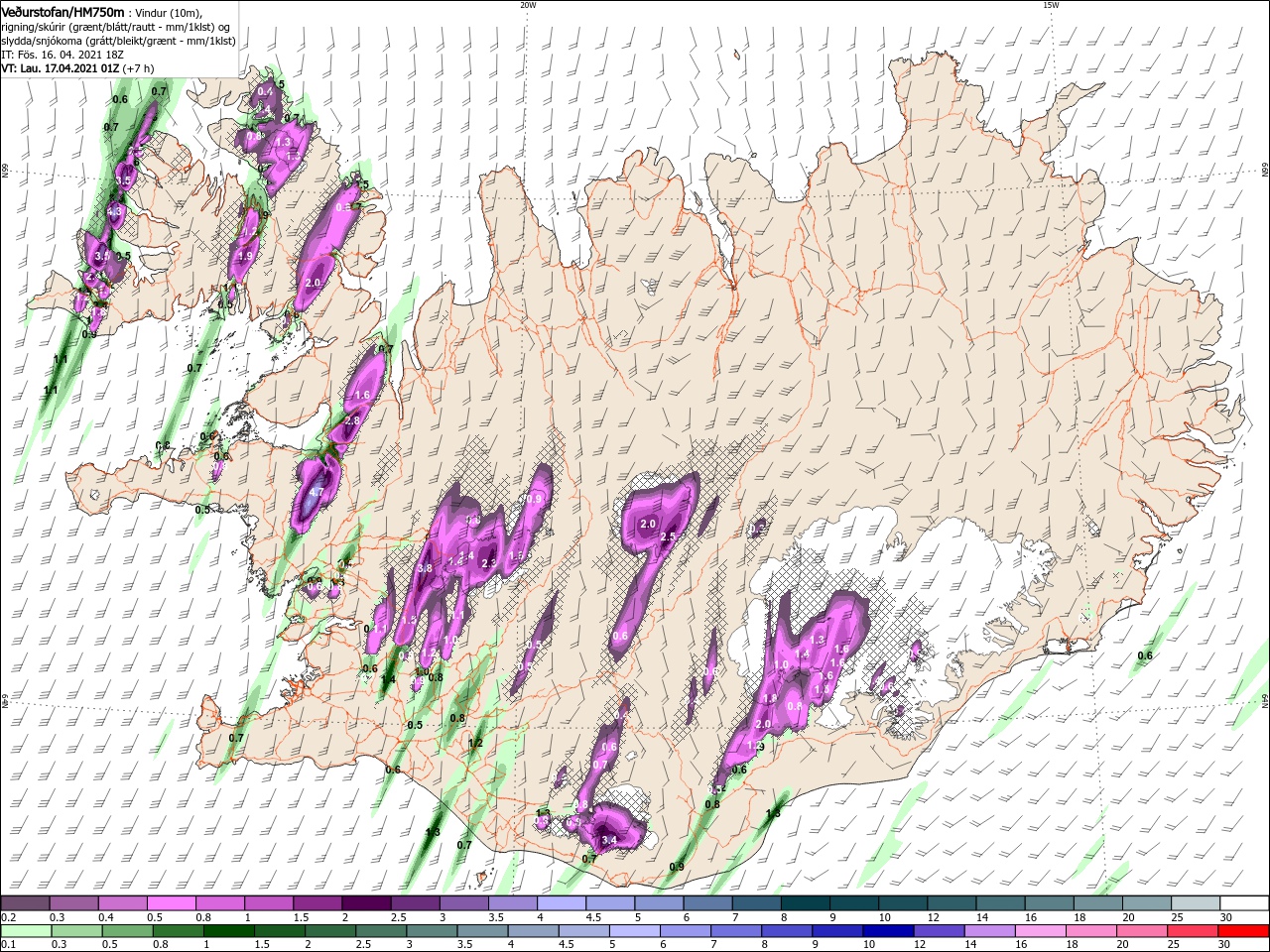
Task: Select the bottom-row legend swatch between 0.3 and 0.5
Action: (74, 931)
